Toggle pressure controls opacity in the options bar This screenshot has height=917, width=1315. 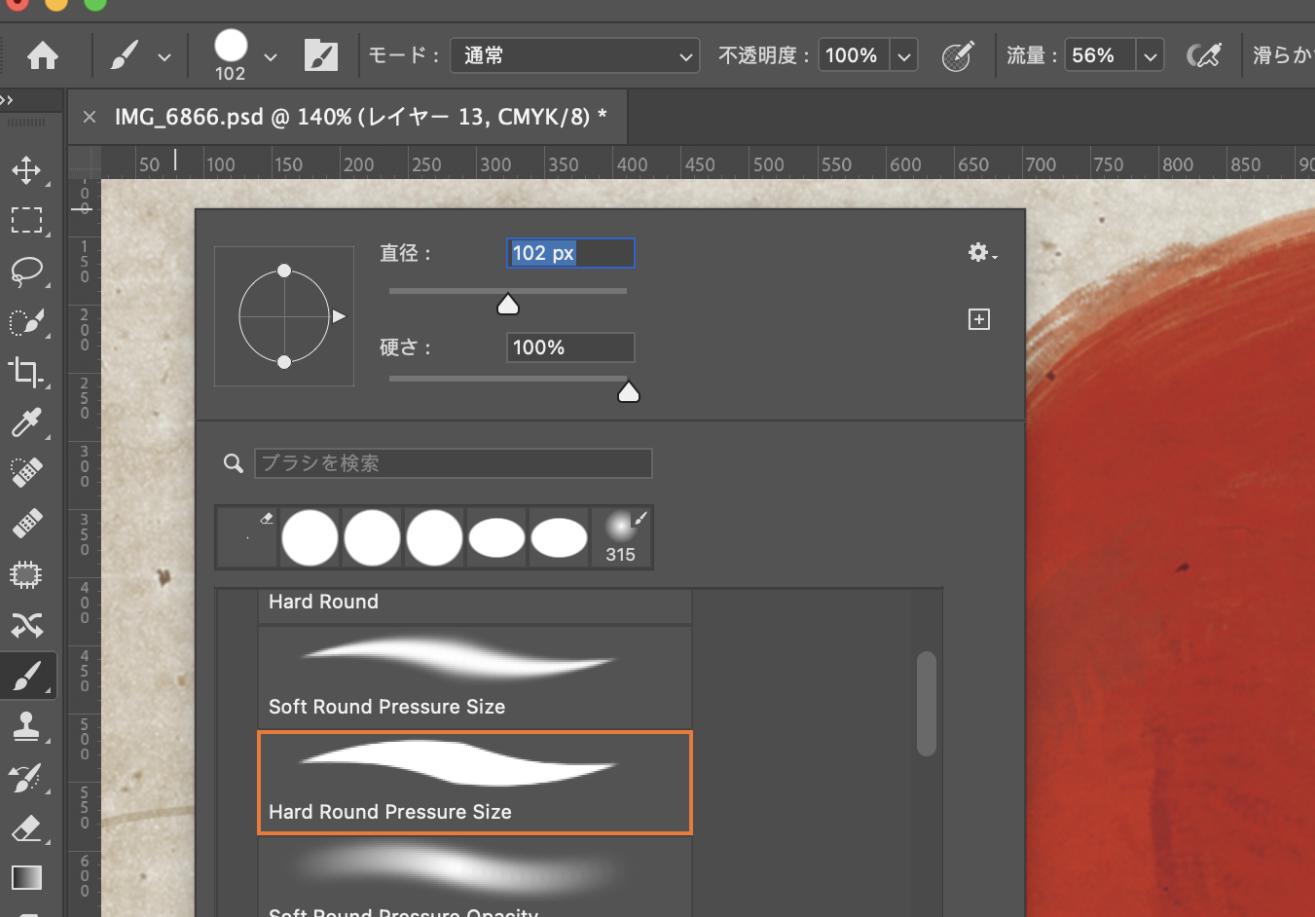[x=957, y=55]
